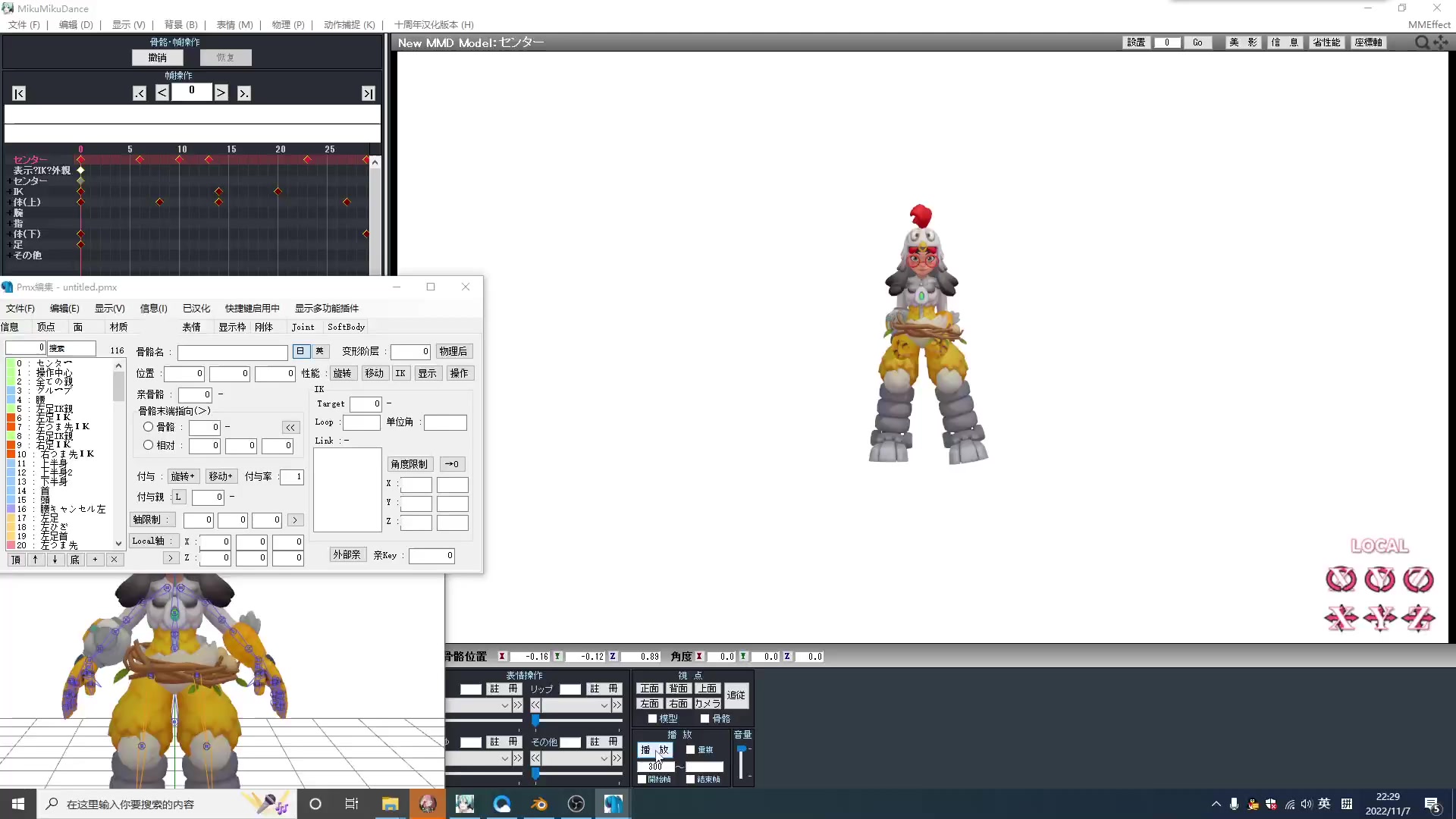Screen dimensions: 1456x819
Task: Toggle 開始帧 start frame checkbox
Action: coord(642,779)
